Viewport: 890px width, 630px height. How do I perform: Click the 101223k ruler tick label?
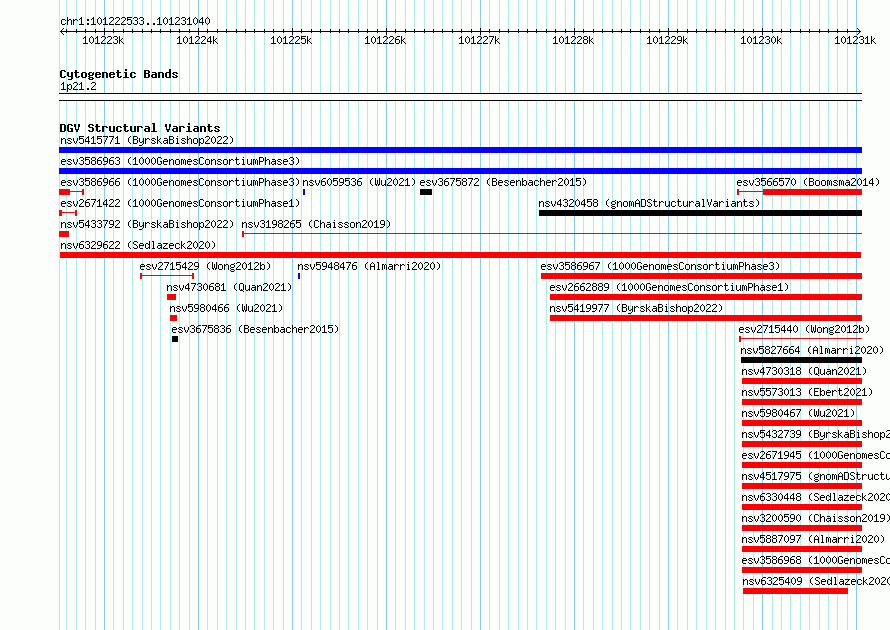[103, 40]
